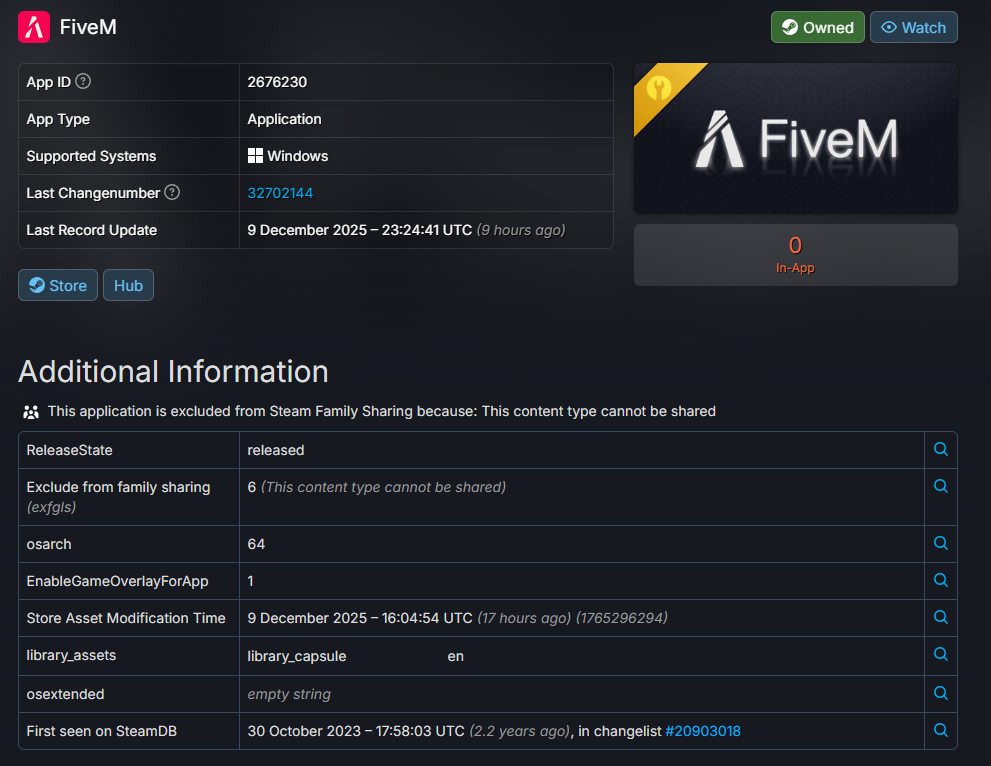Image resolution: width=991 pixels, height=766 pixels.
Task: Open changelist #20903018 link
Action: [x=702, y=731]
